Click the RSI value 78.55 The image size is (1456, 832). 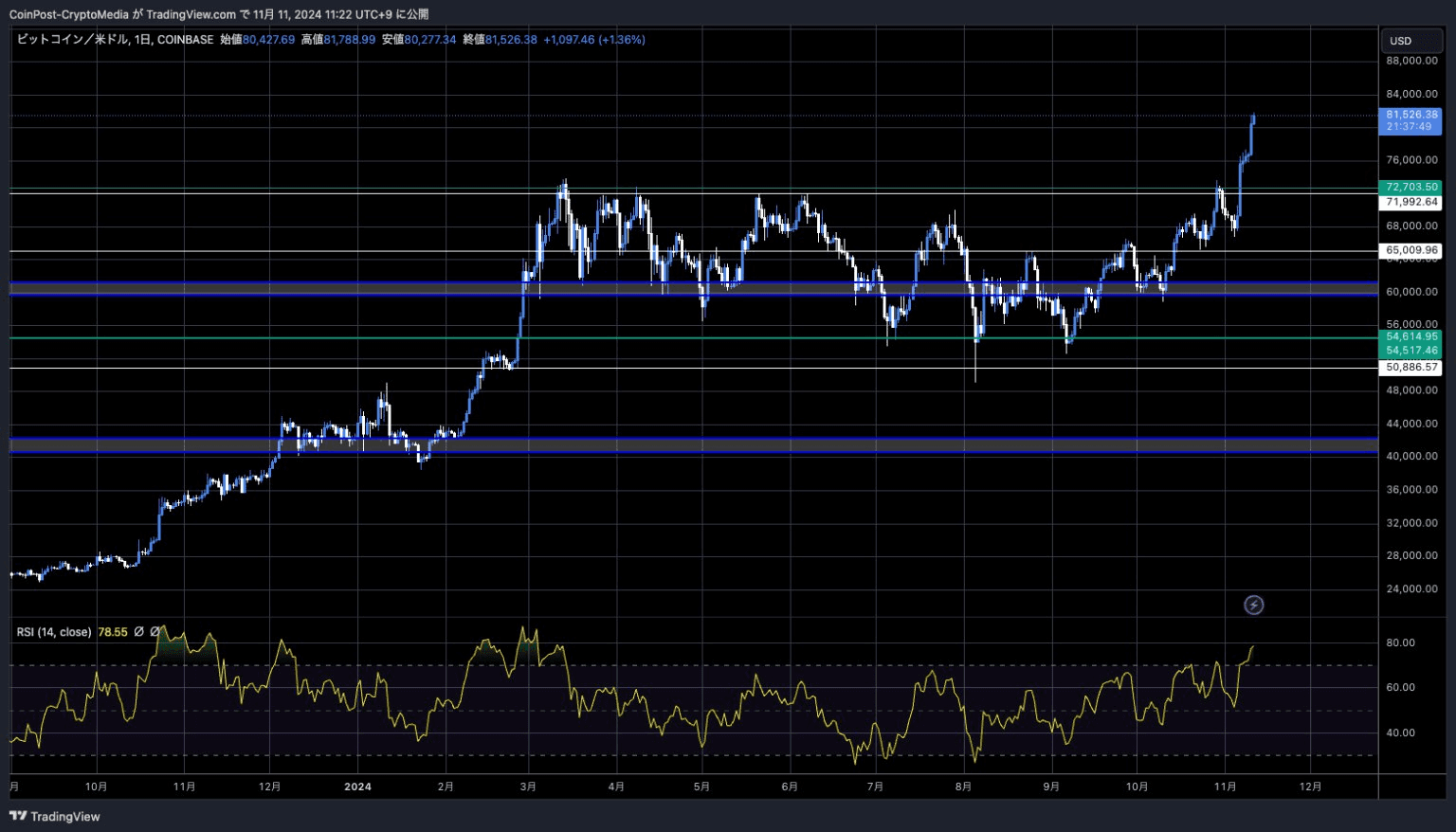pyautogui.click(x=113, y=632)
